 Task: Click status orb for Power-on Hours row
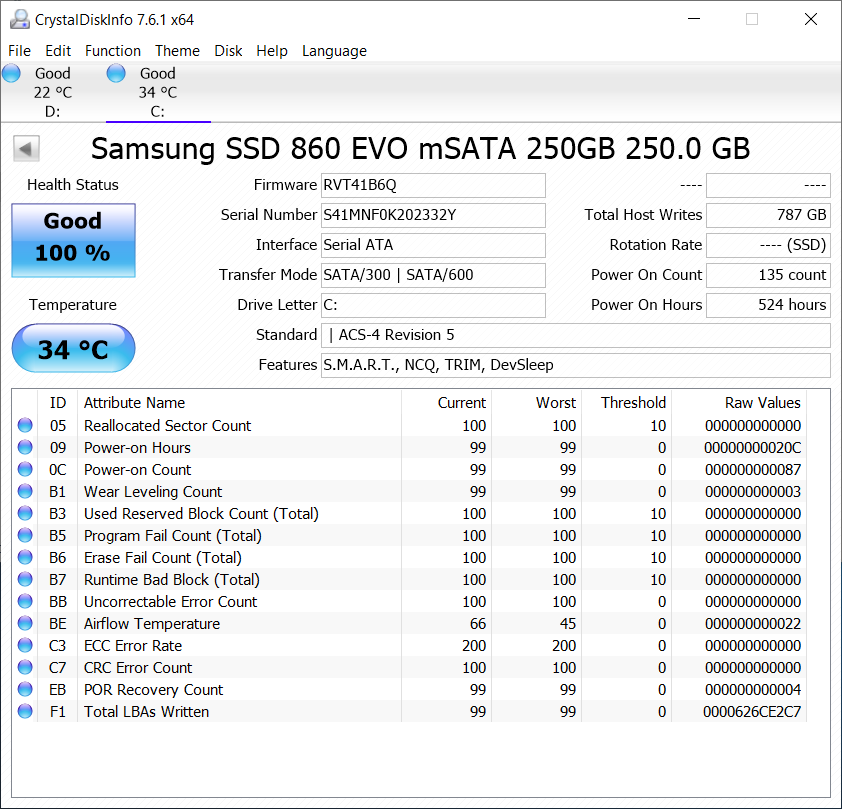(25, 447)
